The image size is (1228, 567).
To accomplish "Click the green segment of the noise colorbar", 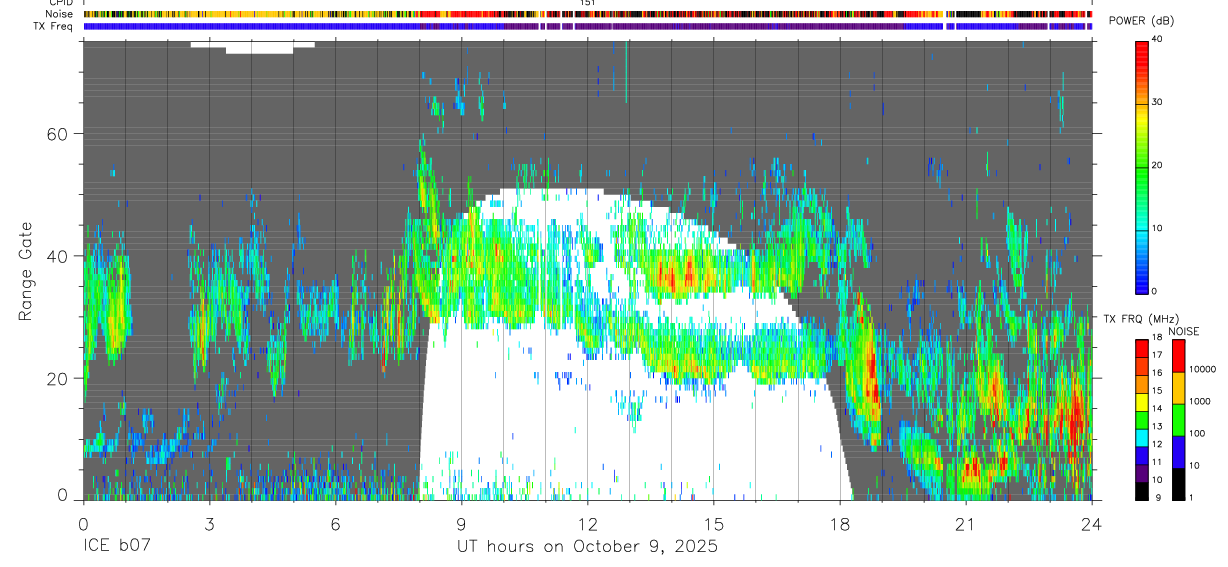I will click(x=1177, y=419).
